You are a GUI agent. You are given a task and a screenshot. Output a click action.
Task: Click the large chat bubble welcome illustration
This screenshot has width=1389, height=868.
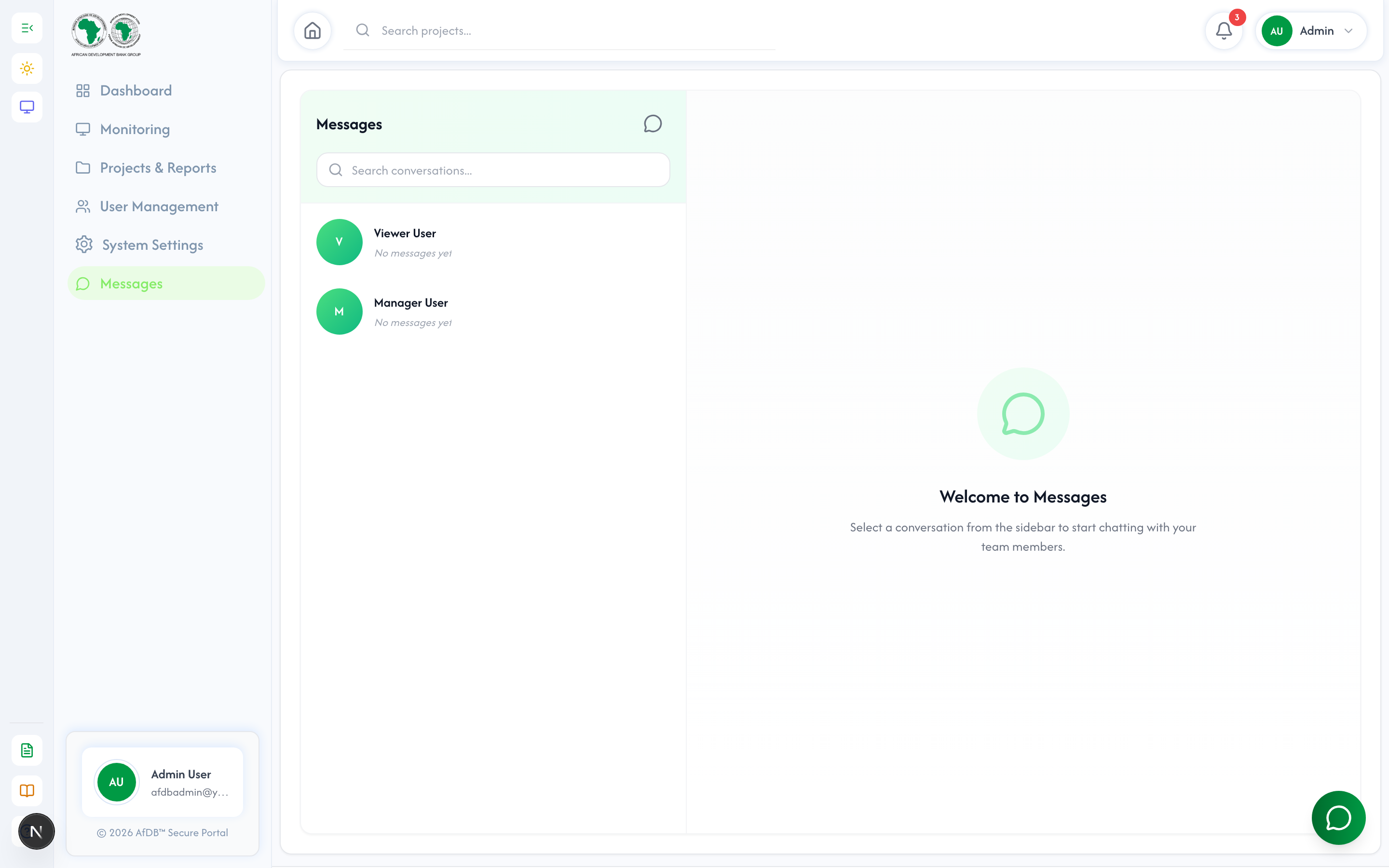[1023, 413]
